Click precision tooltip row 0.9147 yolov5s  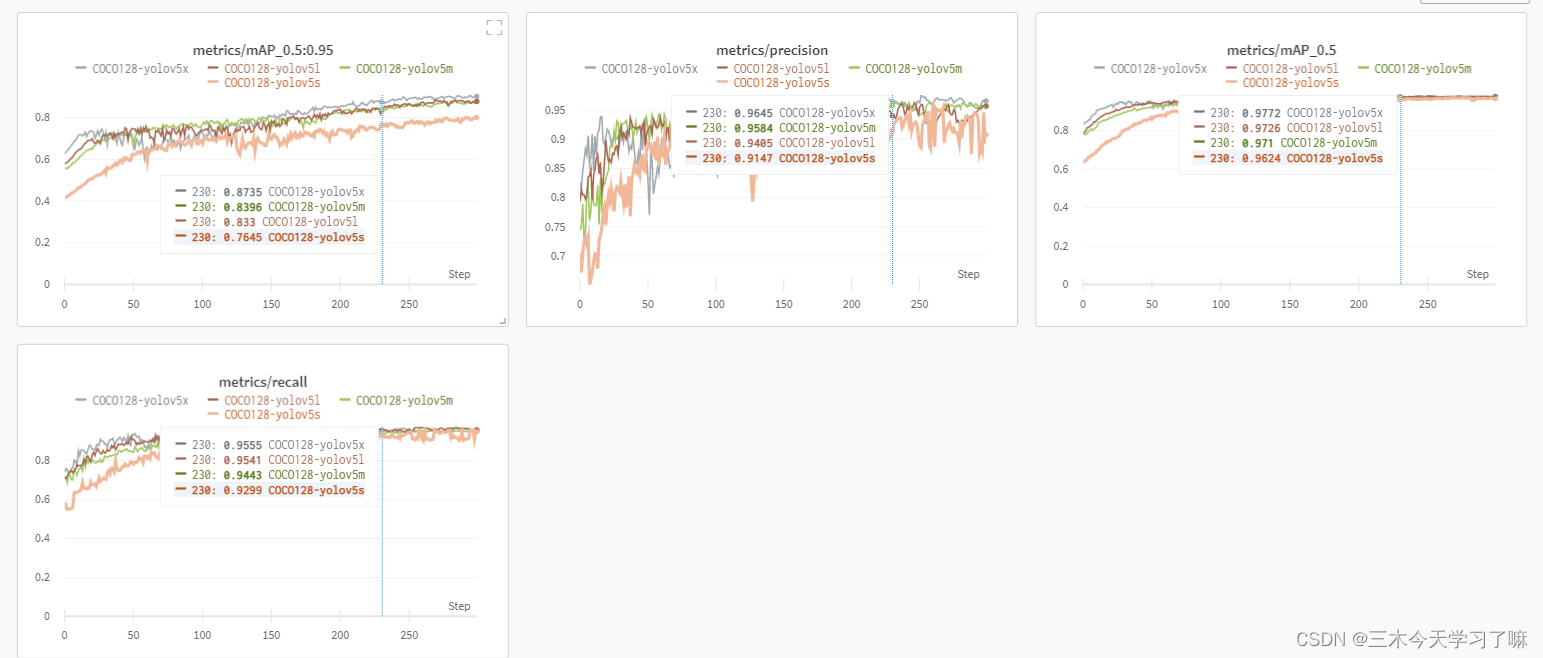(780, 158)
